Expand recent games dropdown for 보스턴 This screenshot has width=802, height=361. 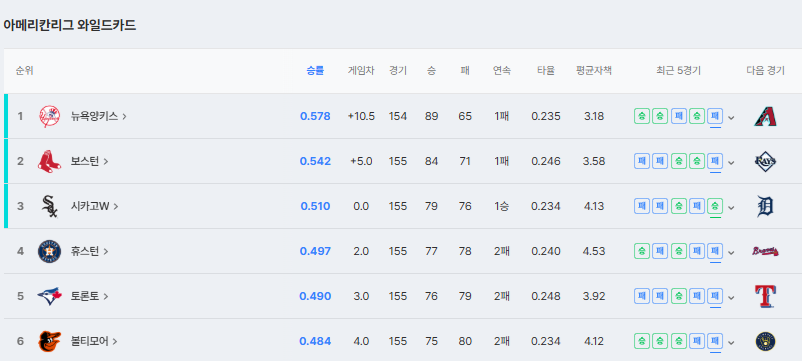731,163
